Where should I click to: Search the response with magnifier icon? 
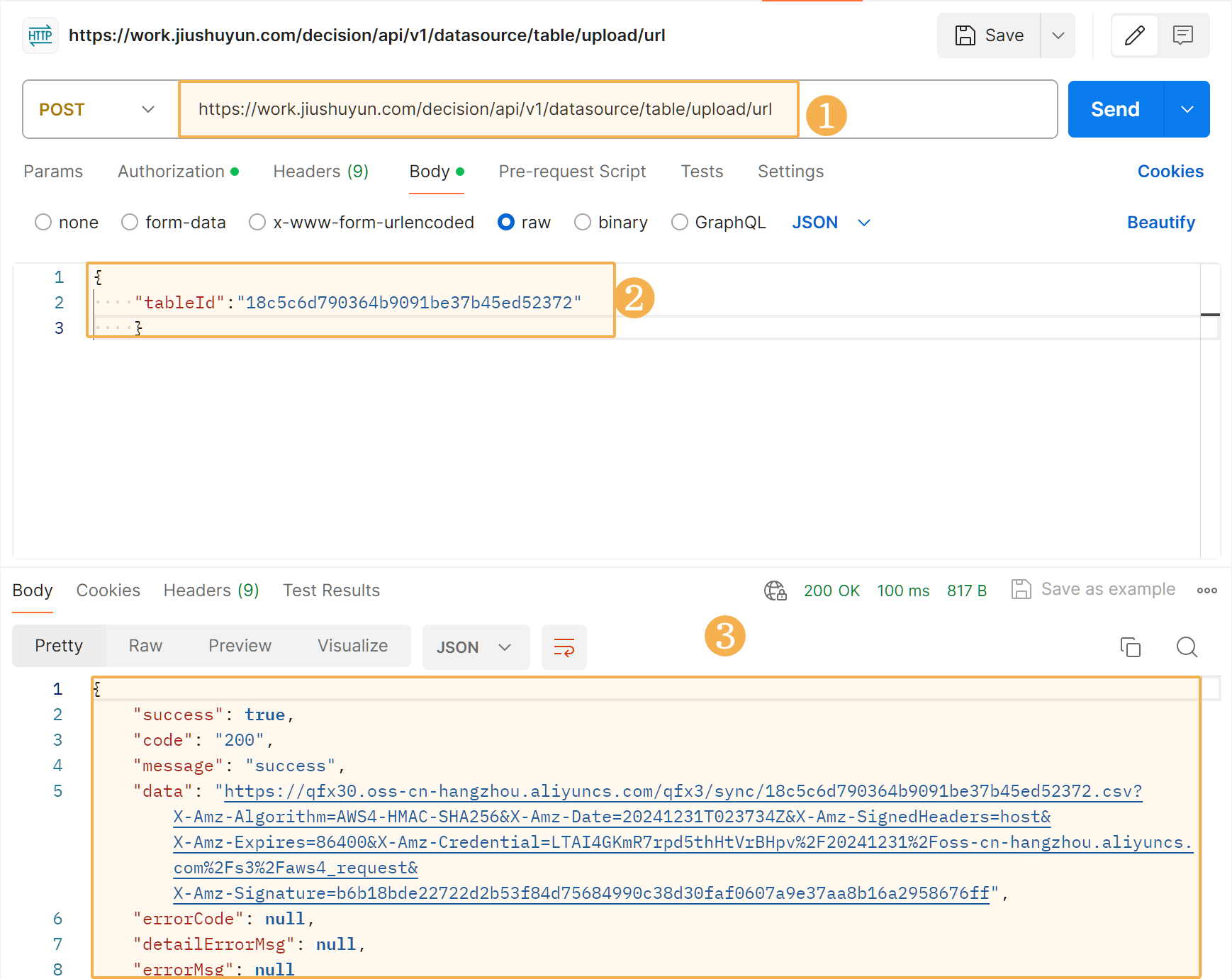point(1187,647)
